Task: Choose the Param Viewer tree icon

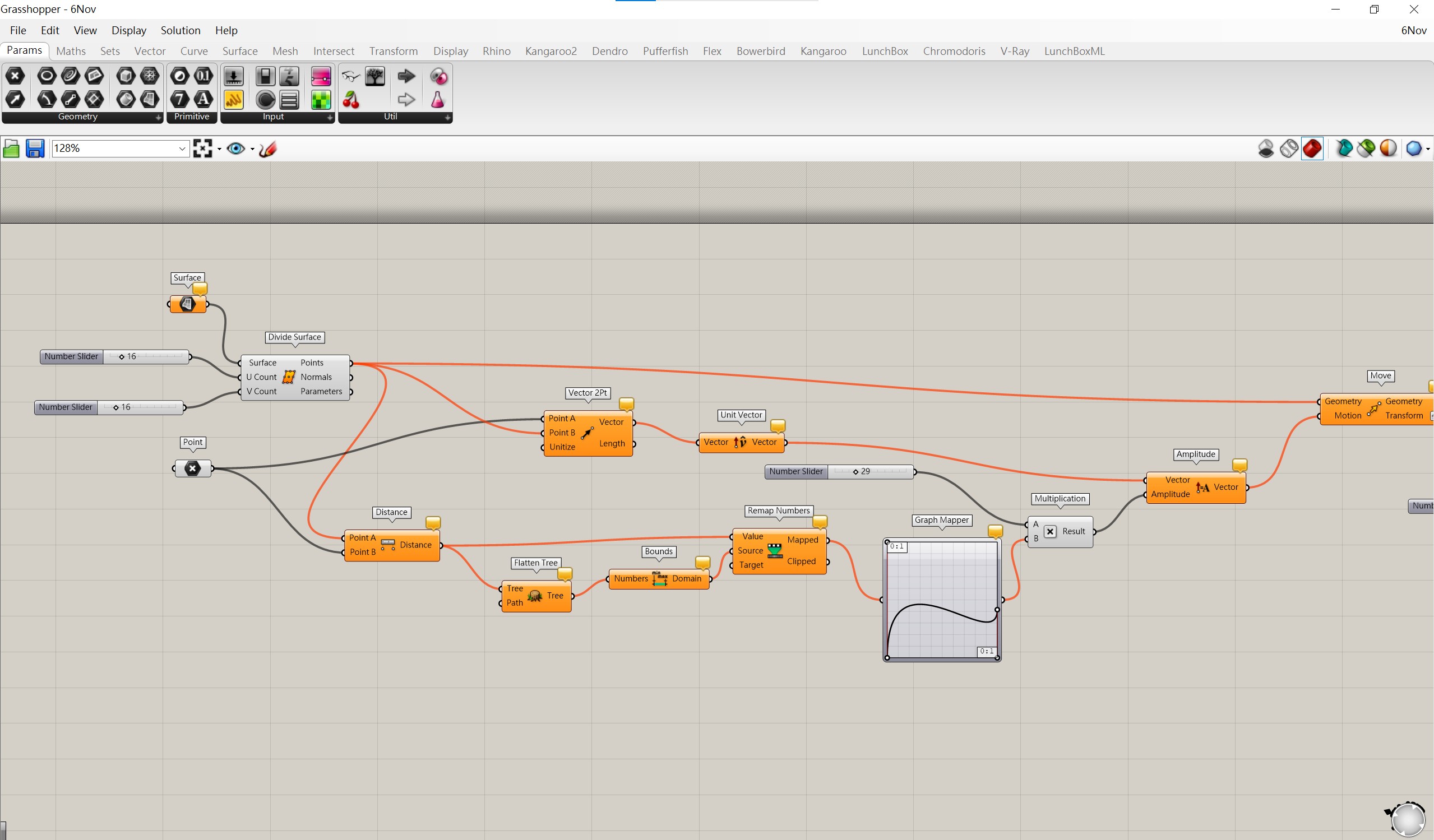Action: (x=375, y=76)
